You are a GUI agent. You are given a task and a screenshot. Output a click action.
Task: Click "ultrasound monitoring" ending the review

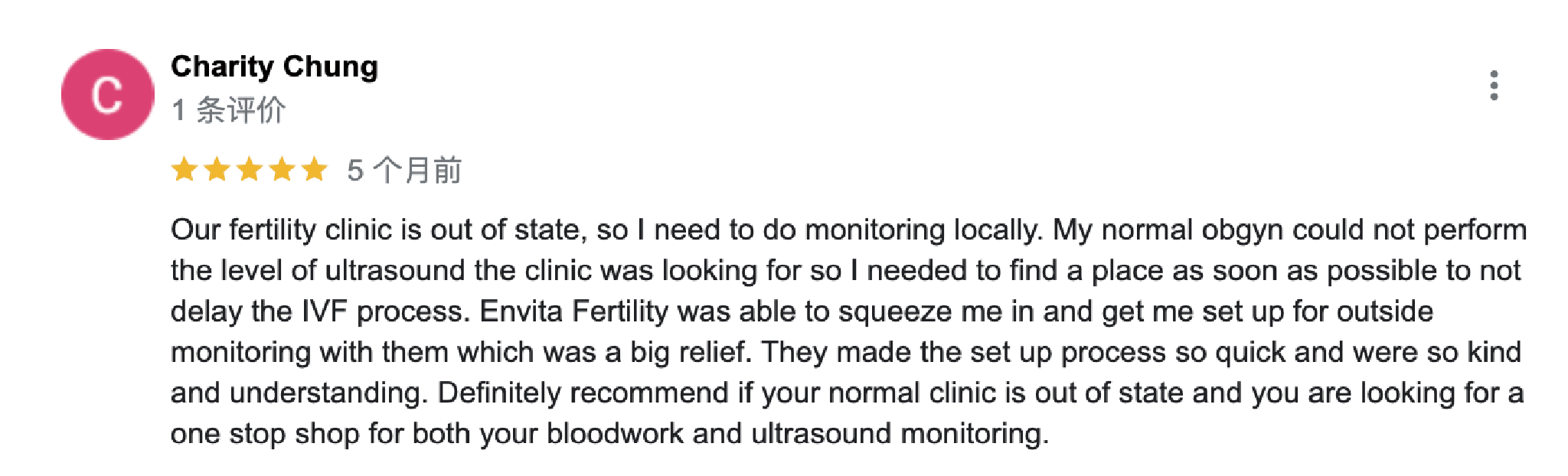pos(898,434)
